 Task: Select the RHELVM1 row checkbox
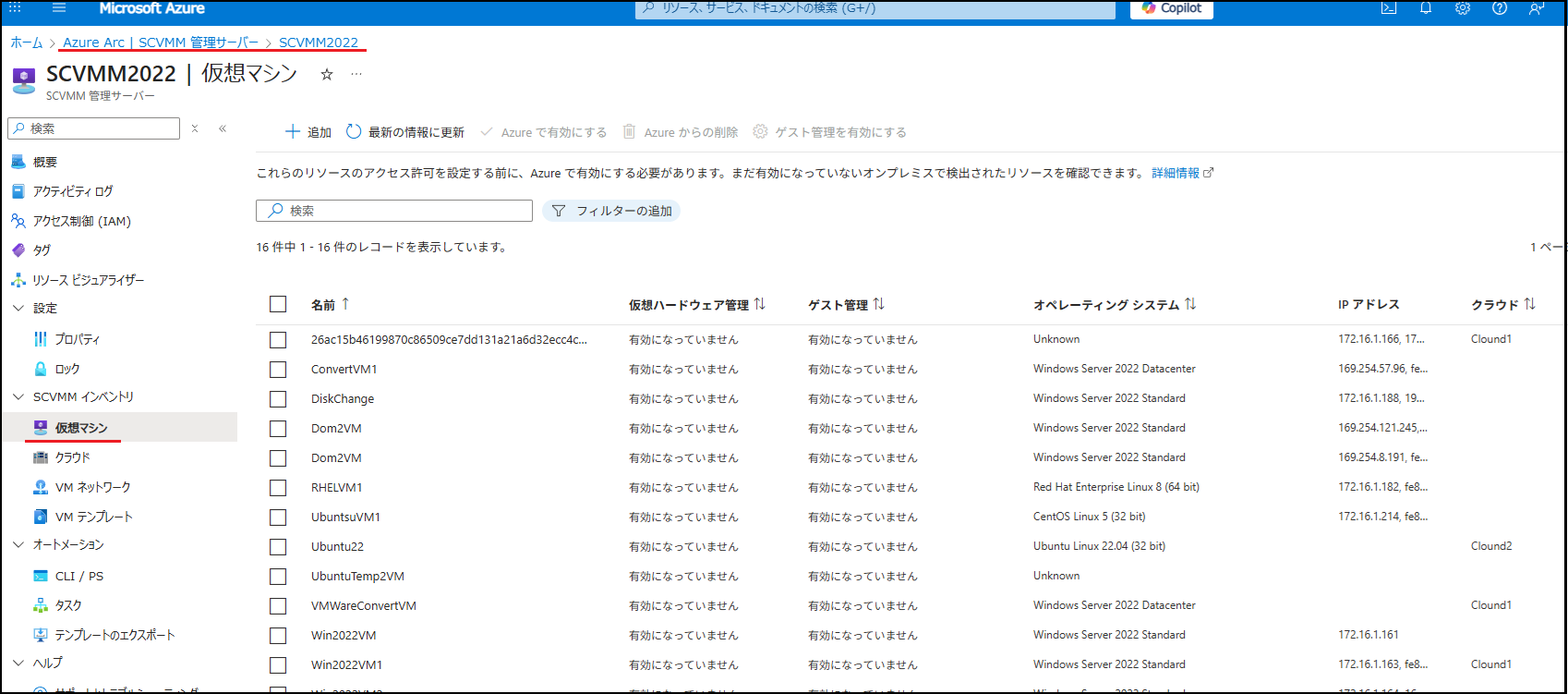click(x=278, y=488)
